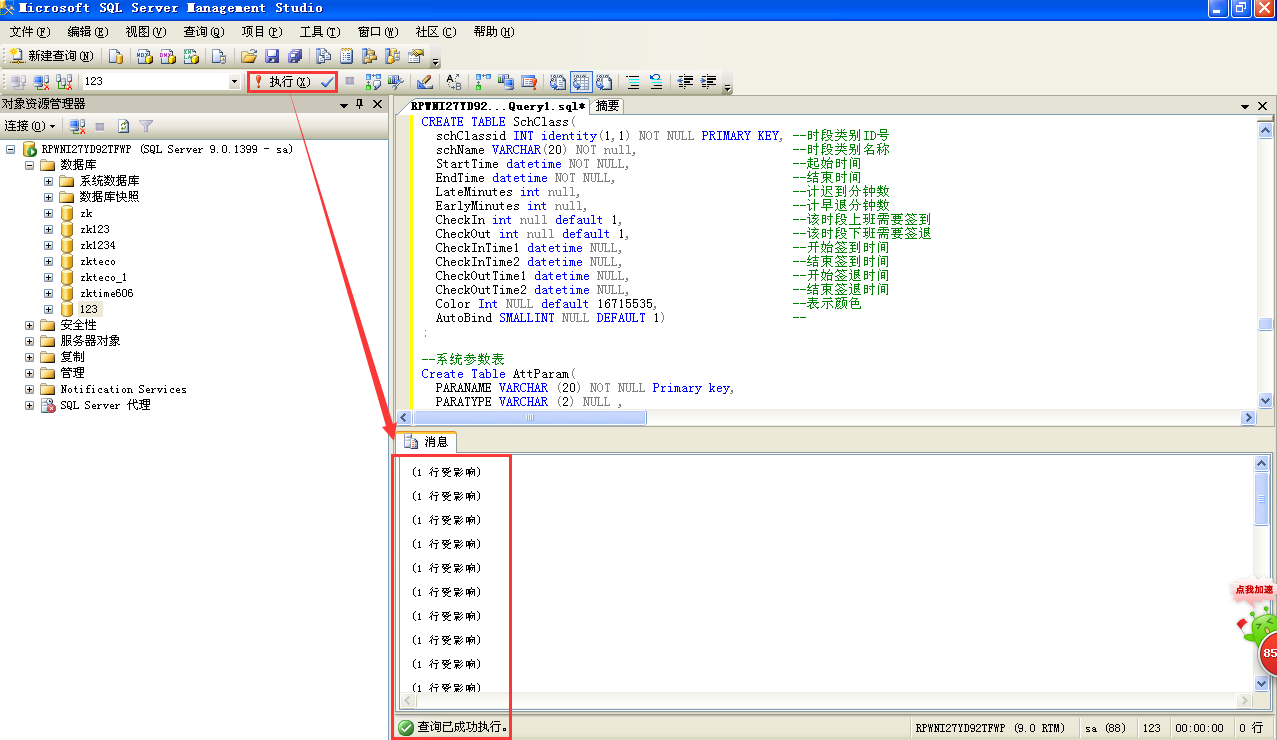Click the Parse query checkmark icon
Viewport: 1277px width, 740px height.
pyautogui.click(x=327, y=82)
